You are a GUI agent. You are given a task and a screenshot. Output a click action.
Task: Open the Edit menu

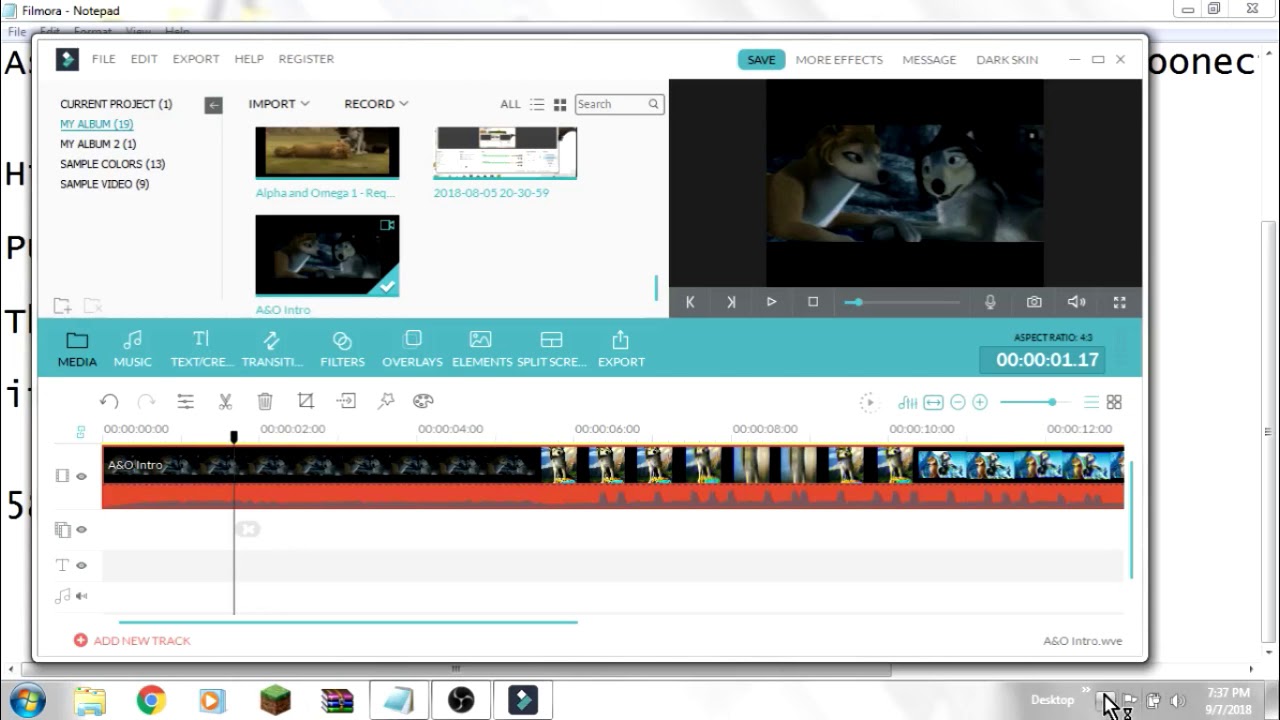(x=144, y=59)
